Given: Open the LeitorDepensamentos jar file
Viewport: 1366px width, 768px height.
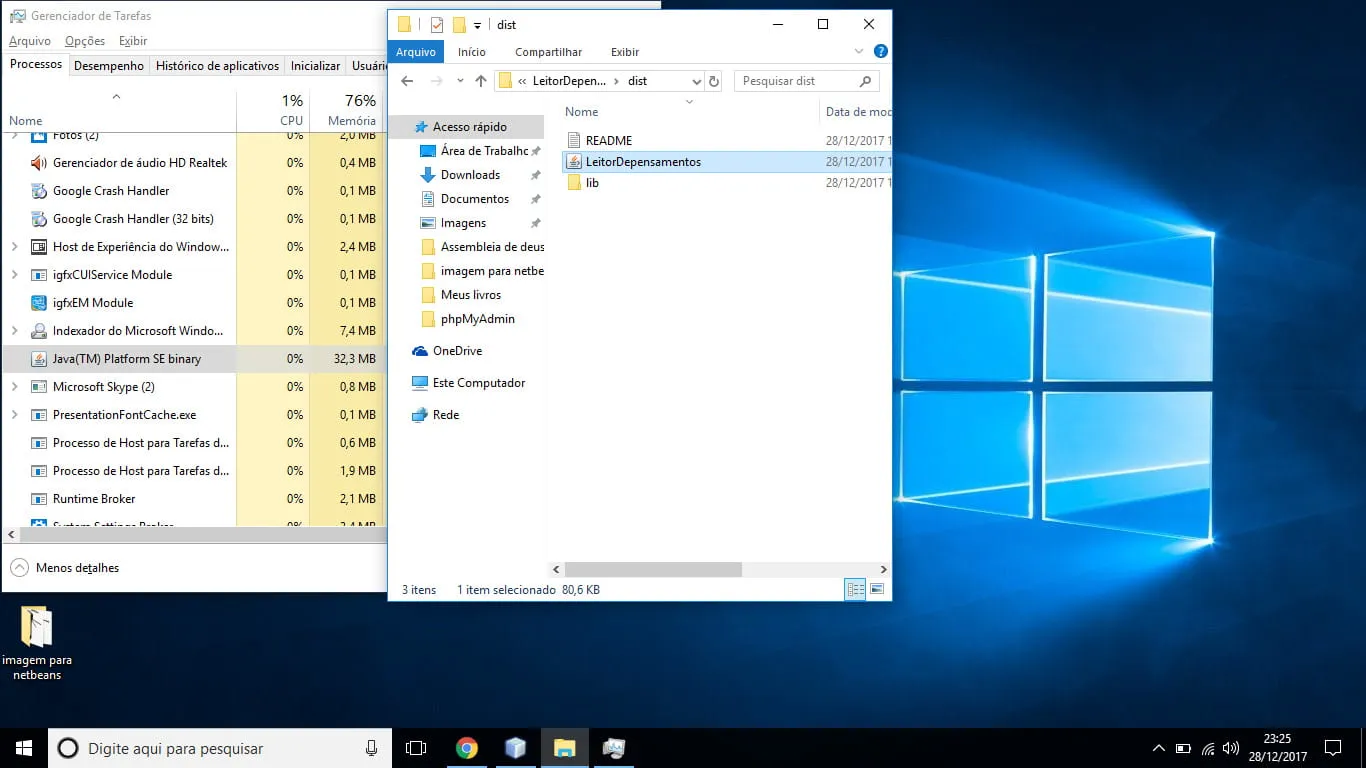Looking at the screenshot, I should [643, 162].
